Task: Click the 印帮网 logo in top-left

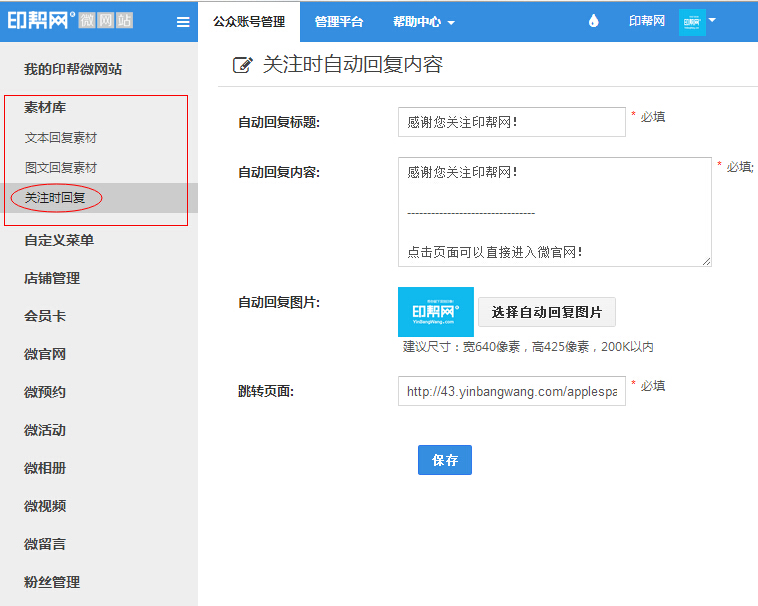Action: coord(70,21)
